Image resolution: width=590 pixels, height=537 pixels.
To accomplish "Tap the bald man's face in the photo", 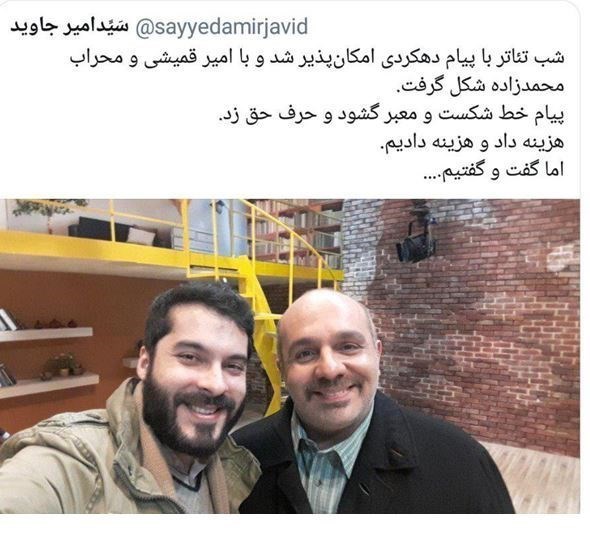I will click(x=329, y=357).
